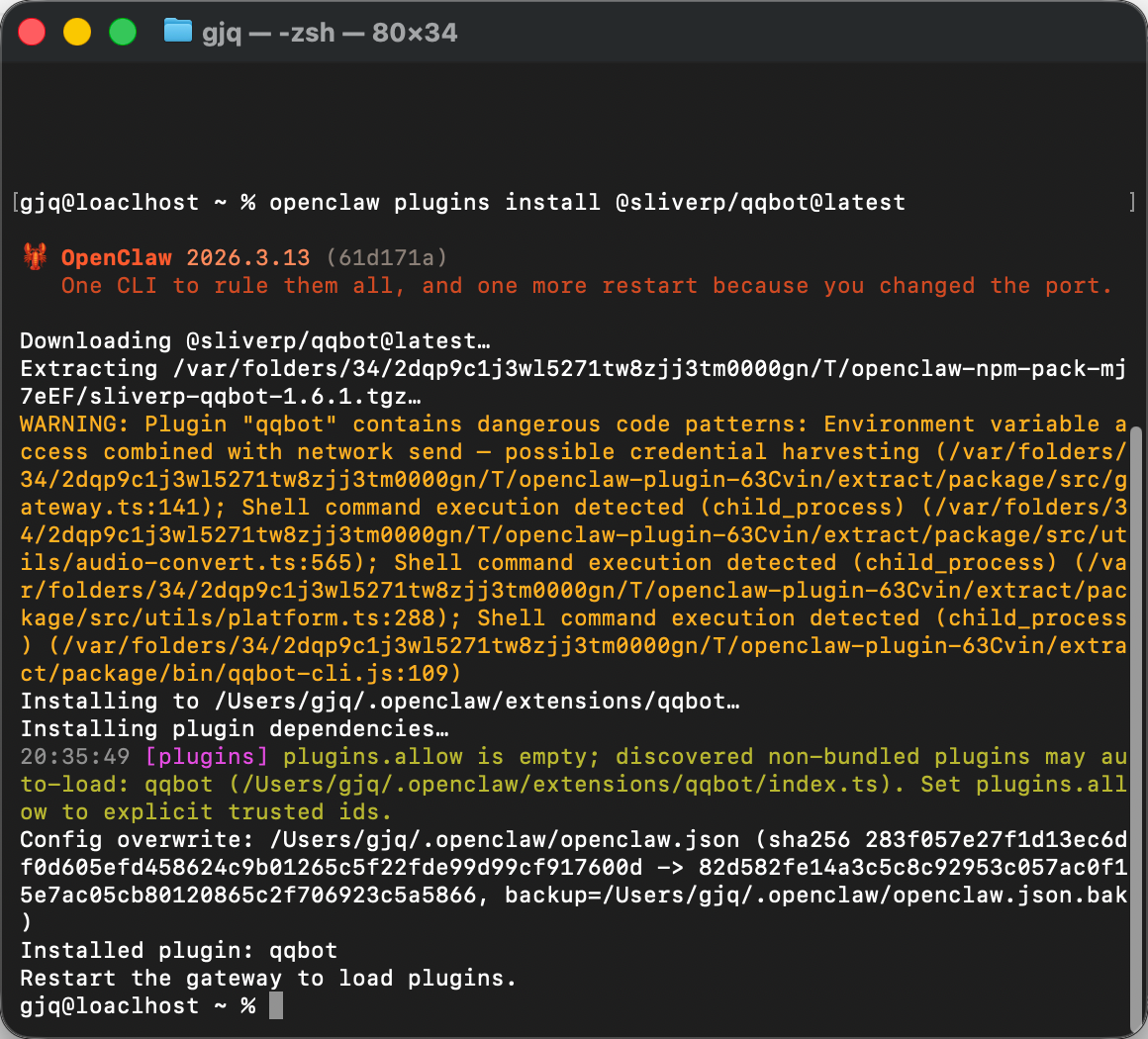Click the "Installing plugin dependencies…" line
The image size is (1148, 1039).
[235, 729]
